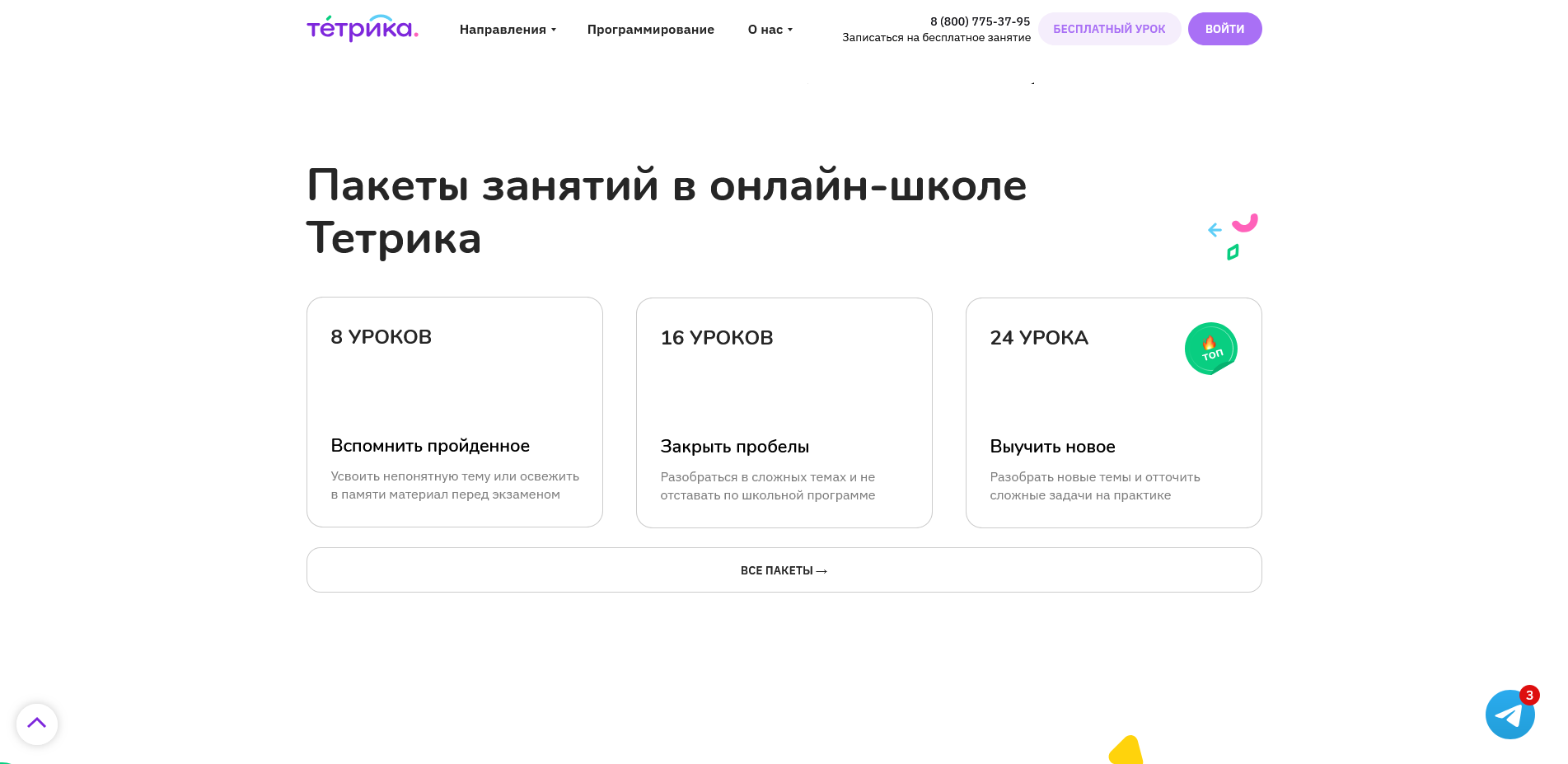Click Записаться на бесплатное занятие link
1568x764 pixels.
click(936, 38)
